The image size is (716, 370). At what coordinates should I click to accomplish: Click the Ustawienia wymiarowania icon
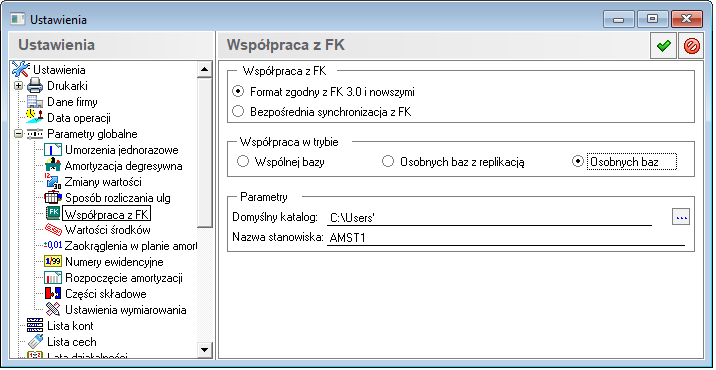(x=53, y=310)
